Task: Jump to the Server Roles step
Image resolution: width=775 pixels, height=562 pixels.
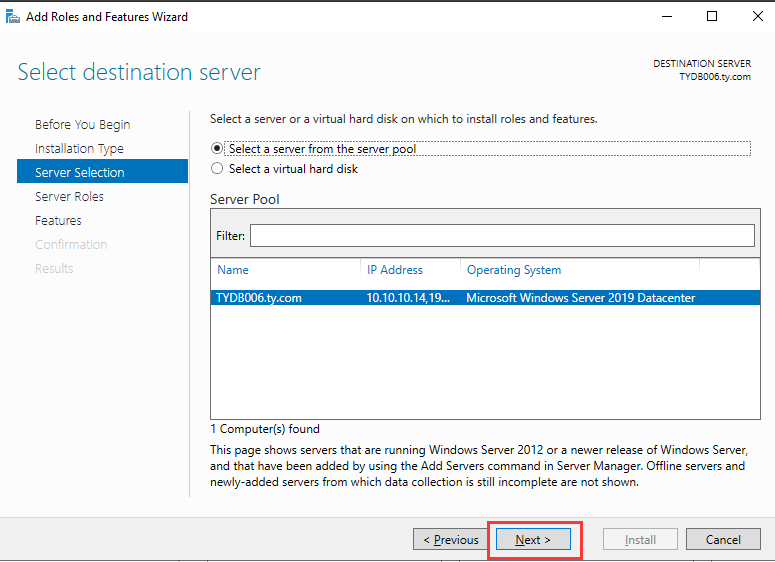Action: [x=69, y=197]
